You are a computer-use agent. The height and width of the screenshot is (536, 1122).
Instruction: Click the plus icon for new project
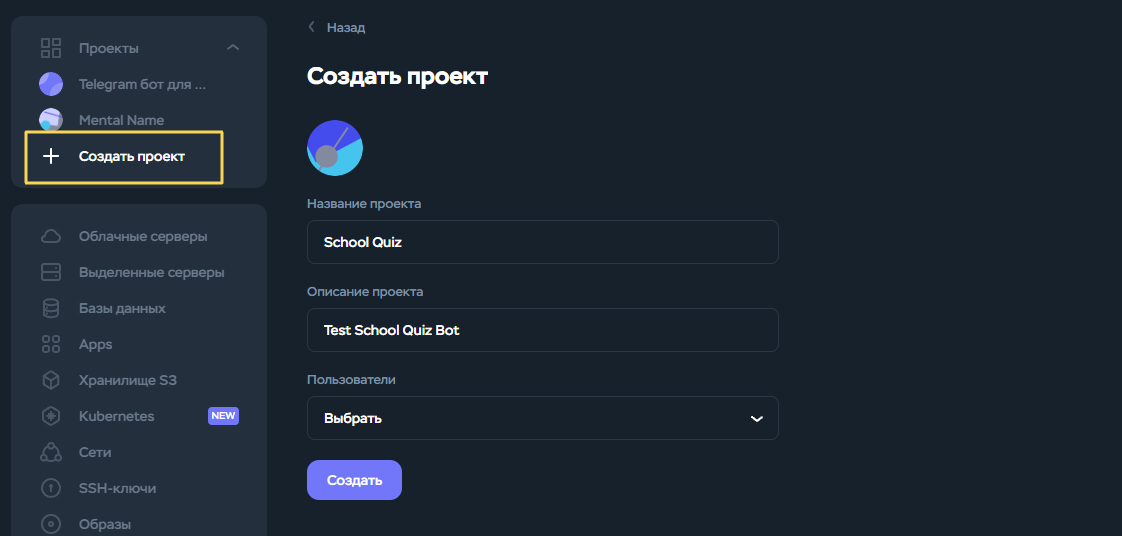(x=51, y=156)
